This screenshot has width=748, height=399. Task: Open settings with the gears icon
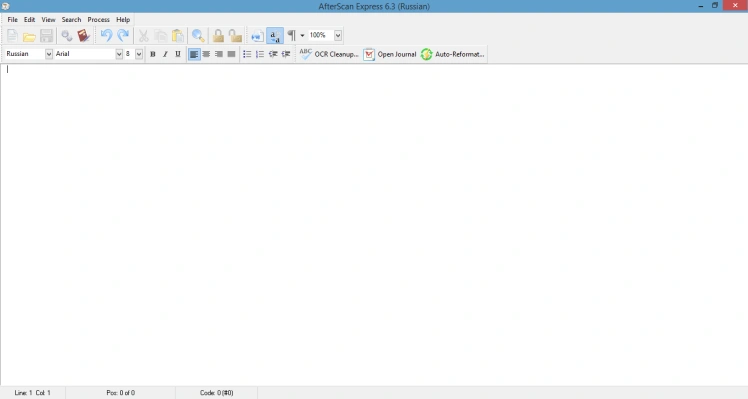67,36
